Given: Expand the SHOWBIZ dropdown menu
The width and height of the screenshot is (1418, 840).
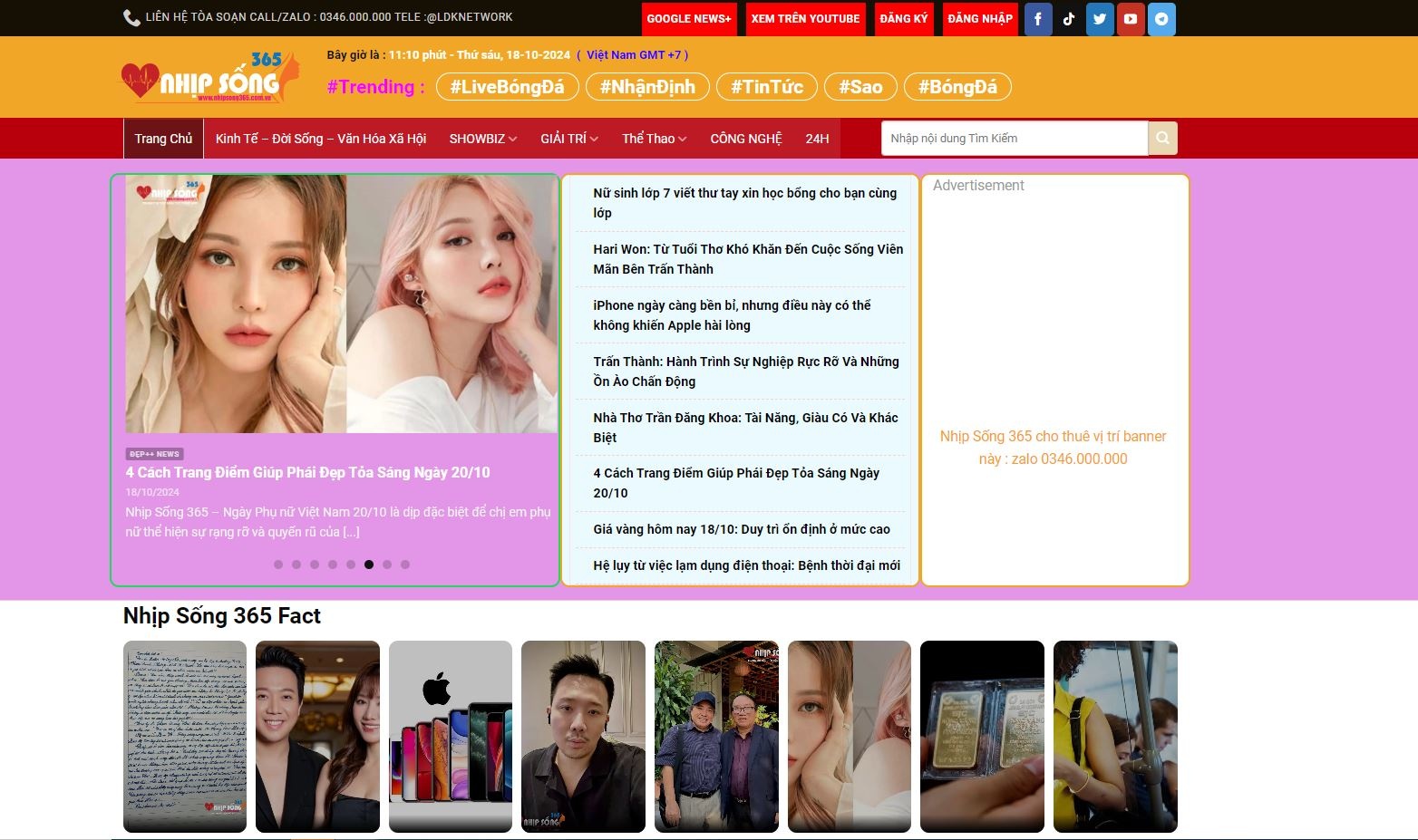Looking at the screenshot, I should tap(482, 139).
